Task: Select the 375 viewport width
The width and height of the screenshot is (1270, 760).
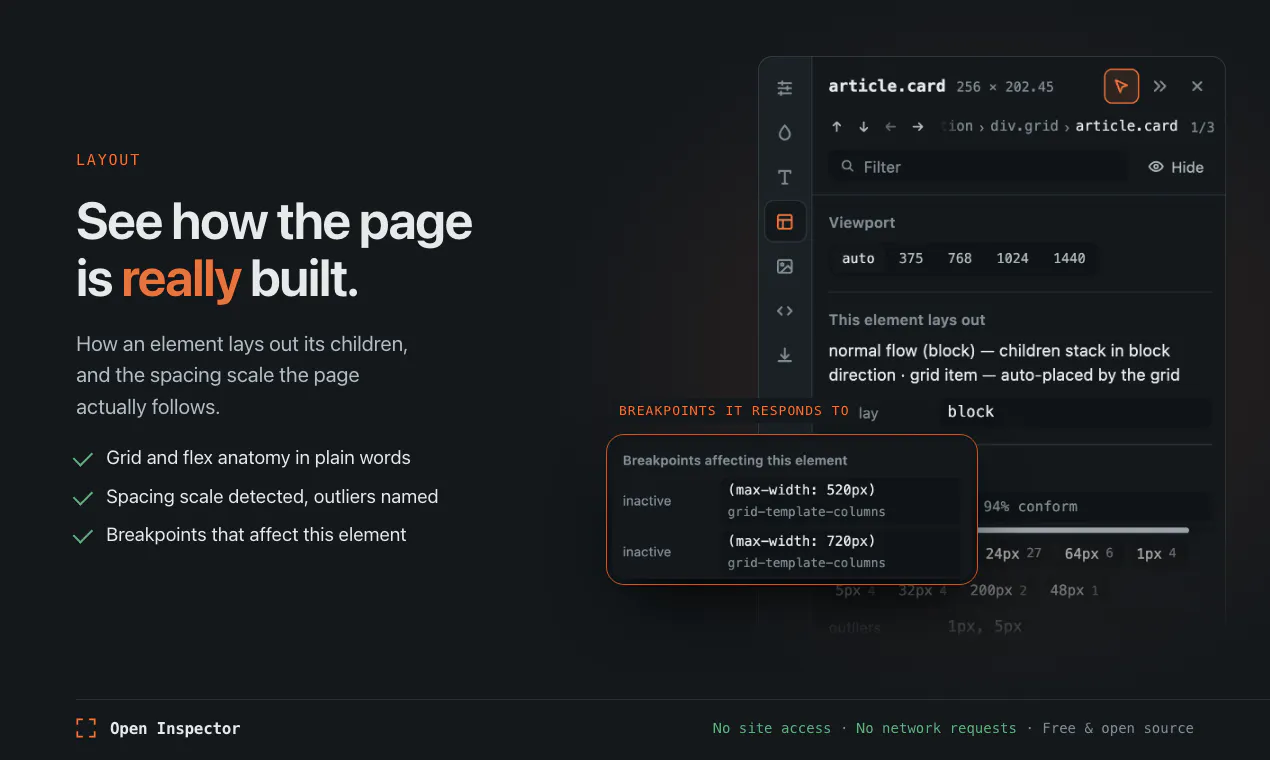Action: (x=911, y=258)
